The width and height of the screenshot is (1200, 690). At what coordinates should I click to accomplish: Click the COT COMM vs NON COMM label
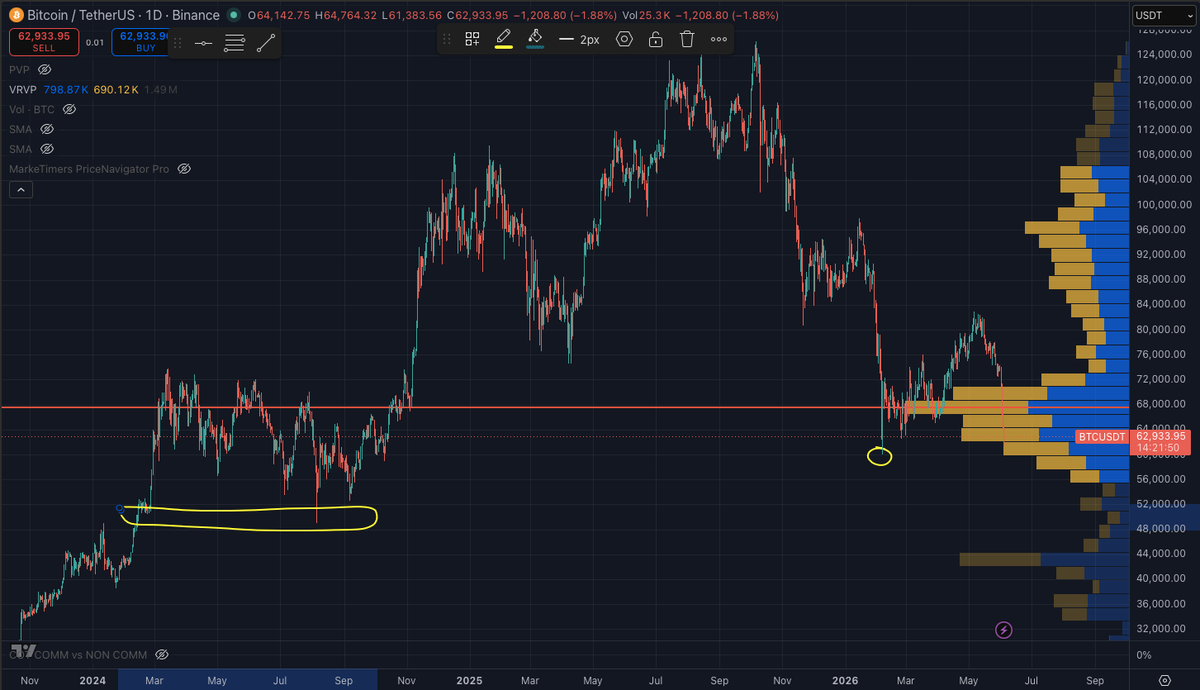point(78,655)
